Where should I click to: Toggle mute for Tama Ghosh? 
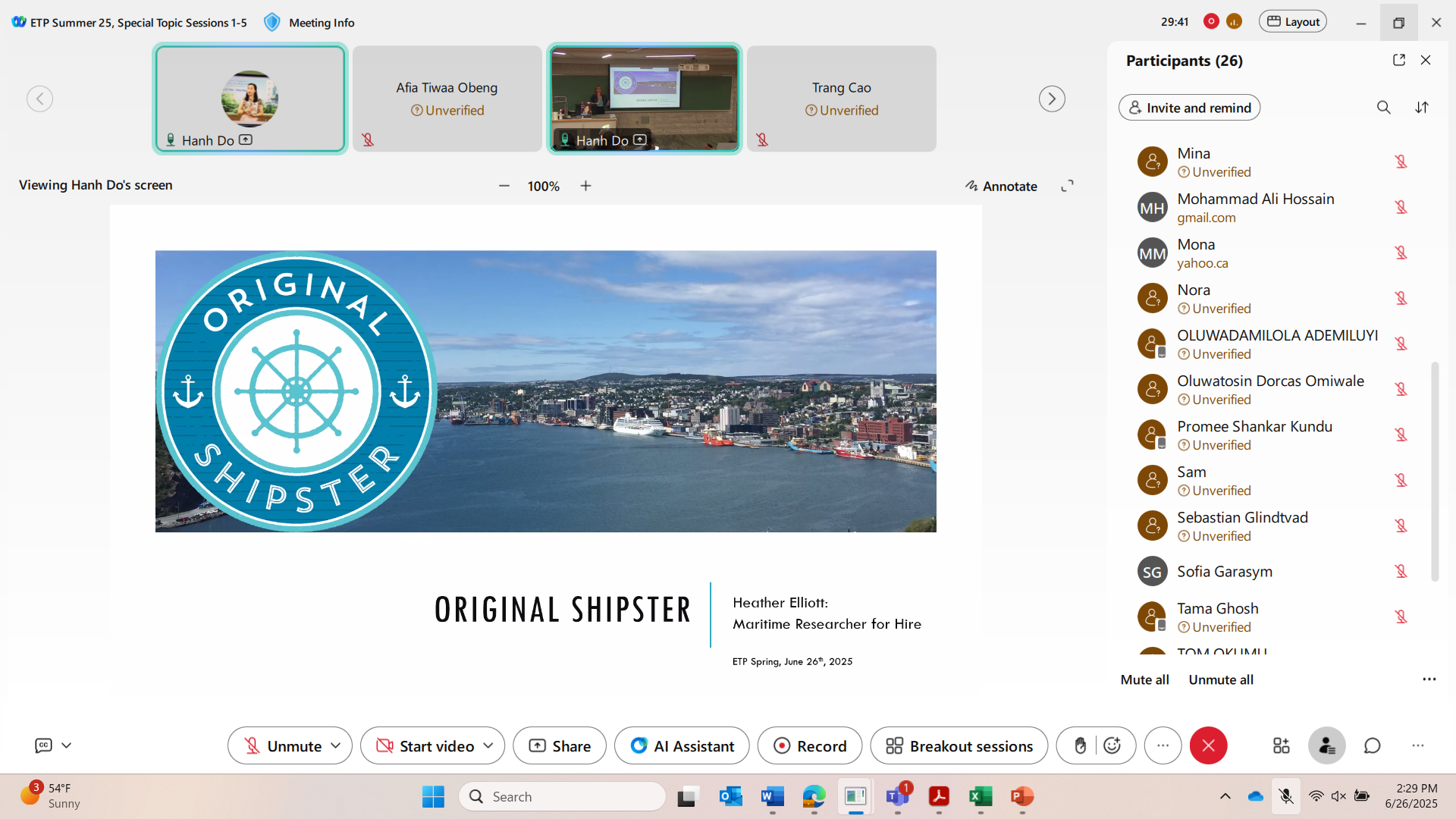pyautogui.click(x=1401, y=617)
